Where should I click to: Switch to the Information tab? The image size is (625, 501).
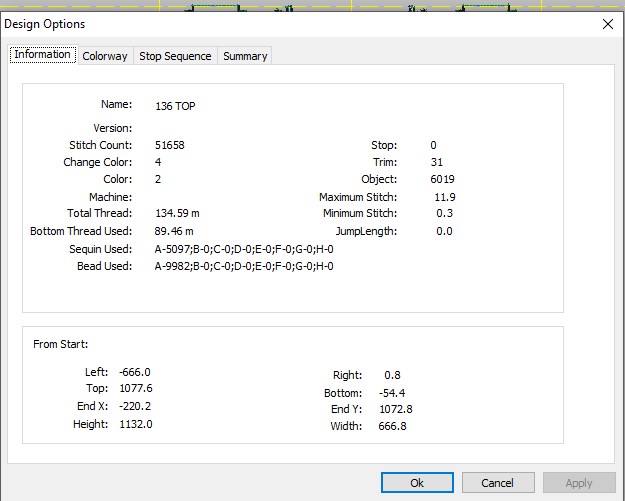43,54
